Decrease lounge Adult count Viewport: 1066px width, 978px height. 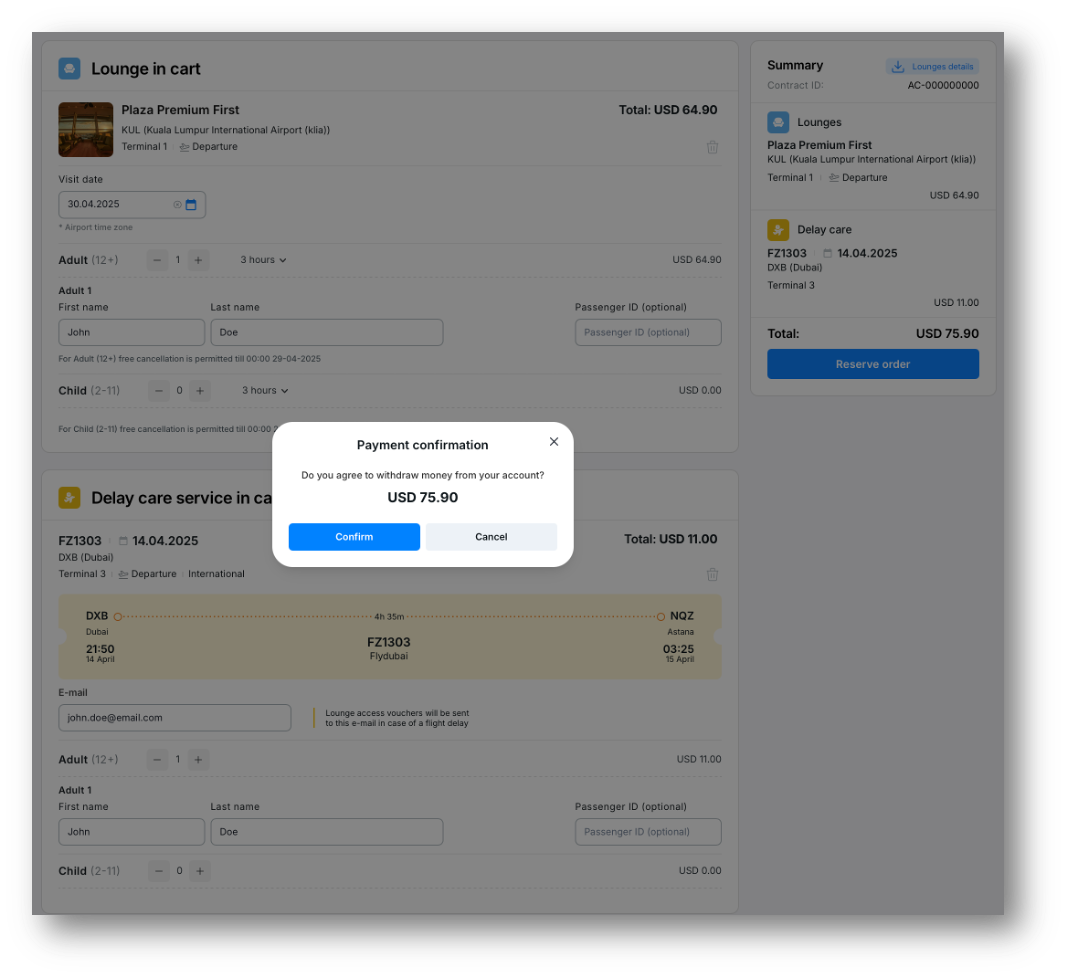pos(158,260)
